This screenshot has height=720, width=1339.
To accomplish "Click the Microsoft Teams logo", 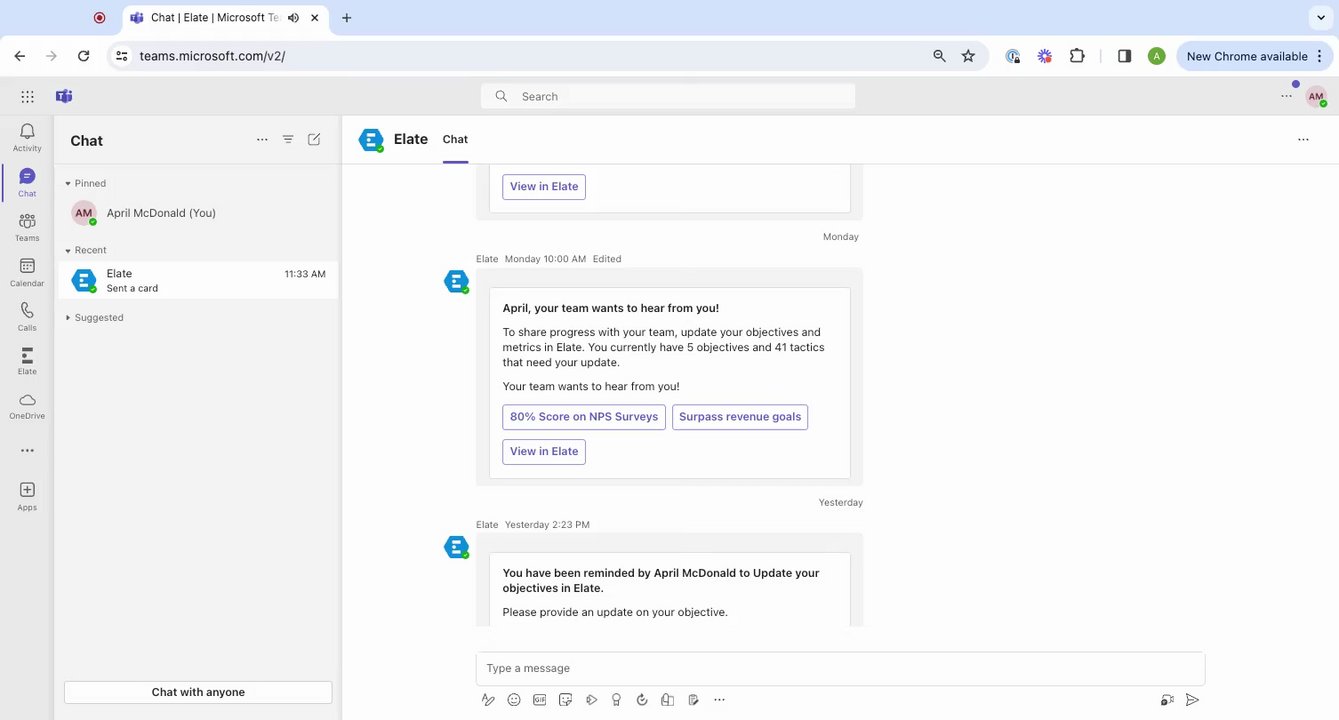I will pos(64,97).
